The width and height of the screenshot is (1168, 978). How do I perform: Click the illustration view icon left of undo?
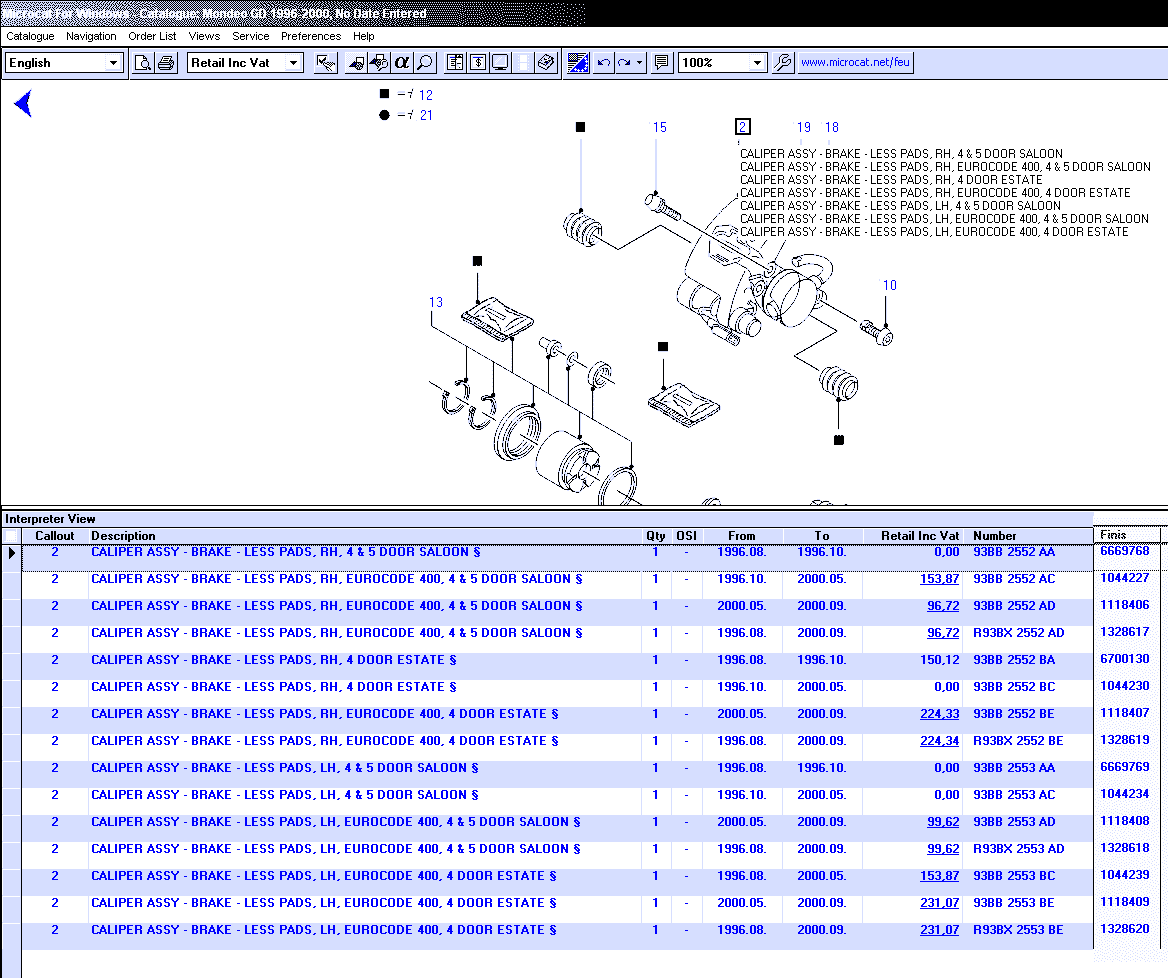pyautogui.click(x=578, y=63)
